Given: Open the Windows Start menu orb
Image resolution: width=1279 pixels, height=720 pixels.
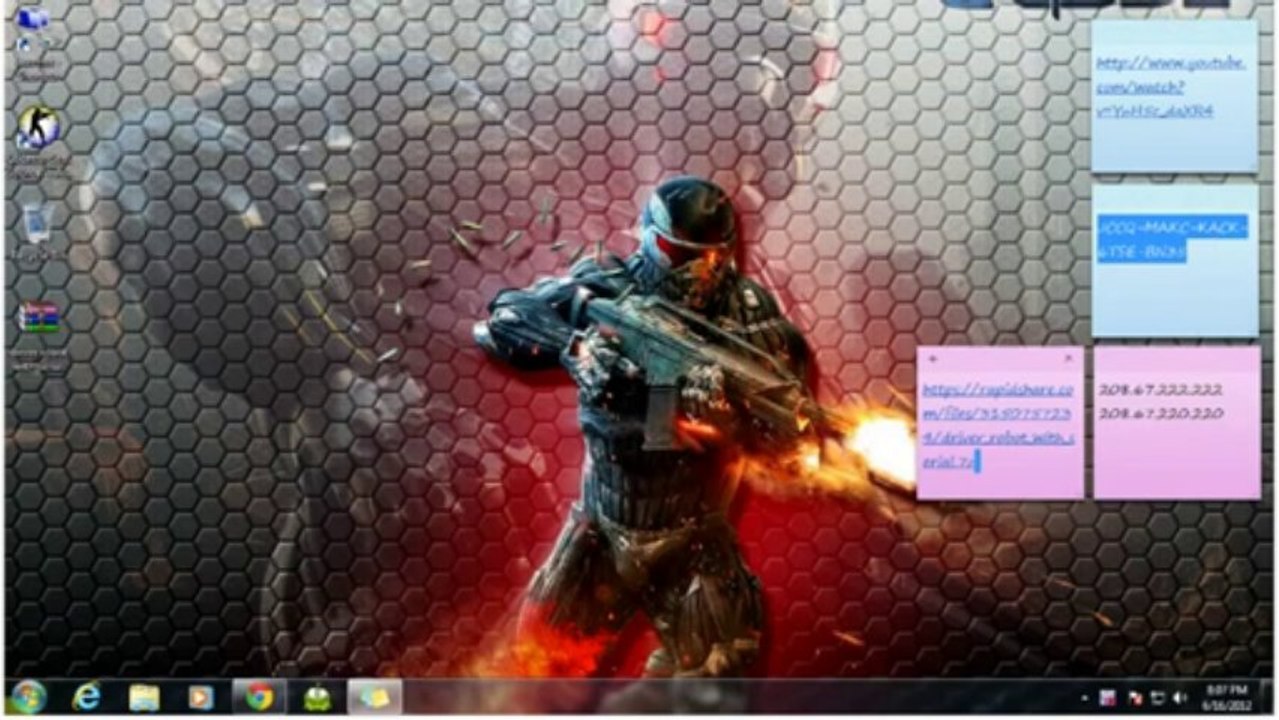Looking at the screenshot, I should [28, 696].
